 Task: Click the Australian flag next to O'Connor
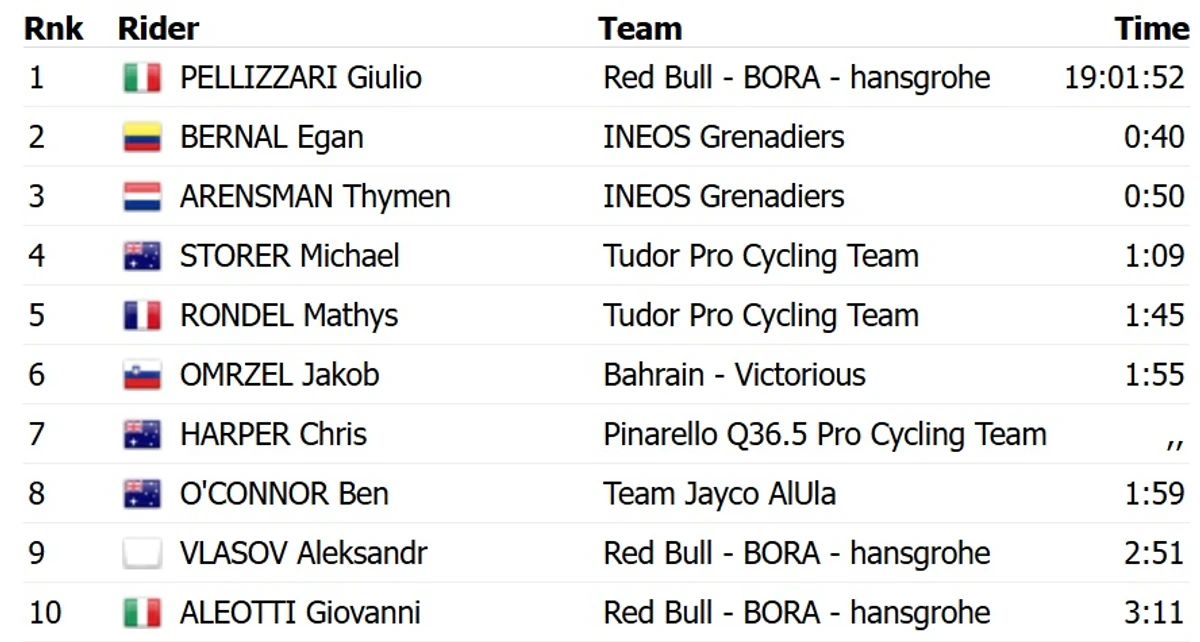pyautogui.click(x=142, y=494)
